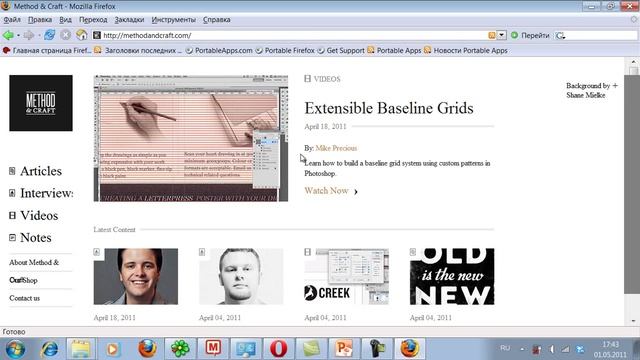Open the Справка menu
The height and width of the screenshot is (360, 640).
216,20
